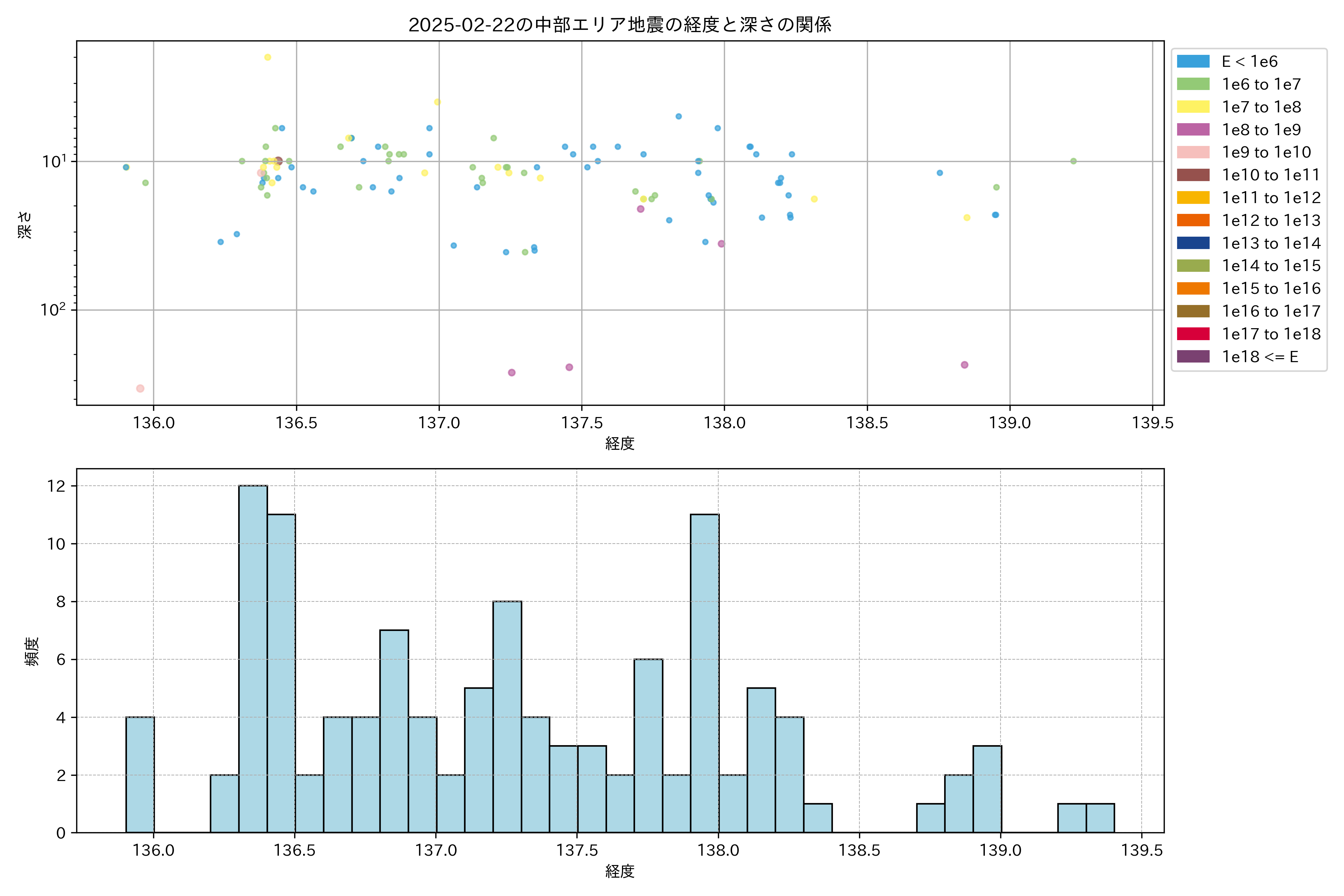Click the pink scatter point at bottom-left
The width and height of the screenshot is (1344, 896).
pyautogui.click(x=140, y=389)
